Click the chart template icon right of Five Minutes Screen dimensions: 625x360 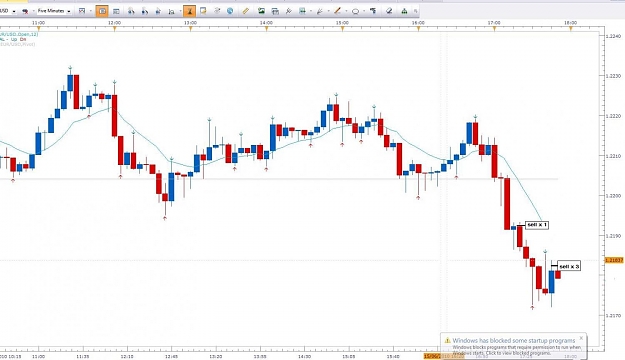coord(82,11)
